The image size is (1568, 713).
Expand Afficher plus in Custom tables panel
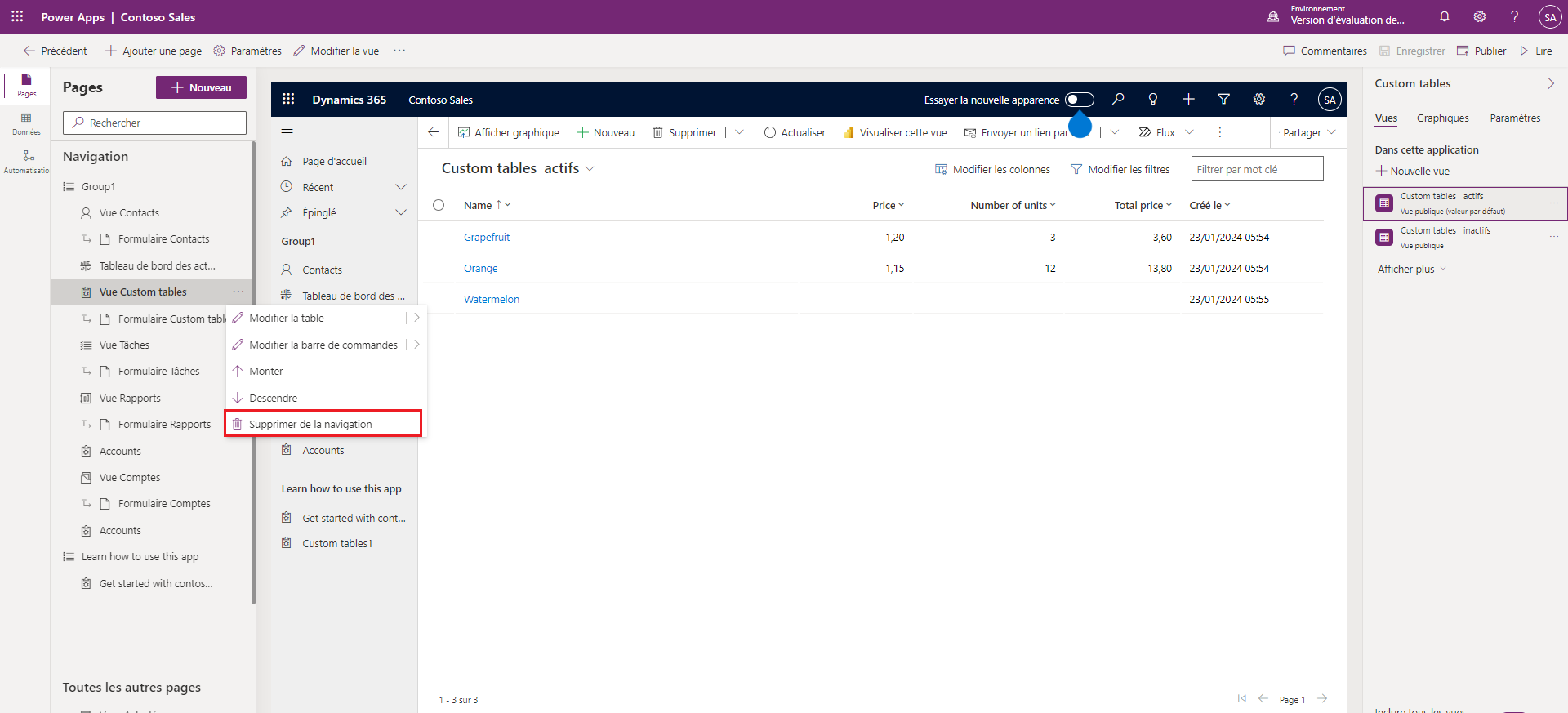click(1411, 269)
